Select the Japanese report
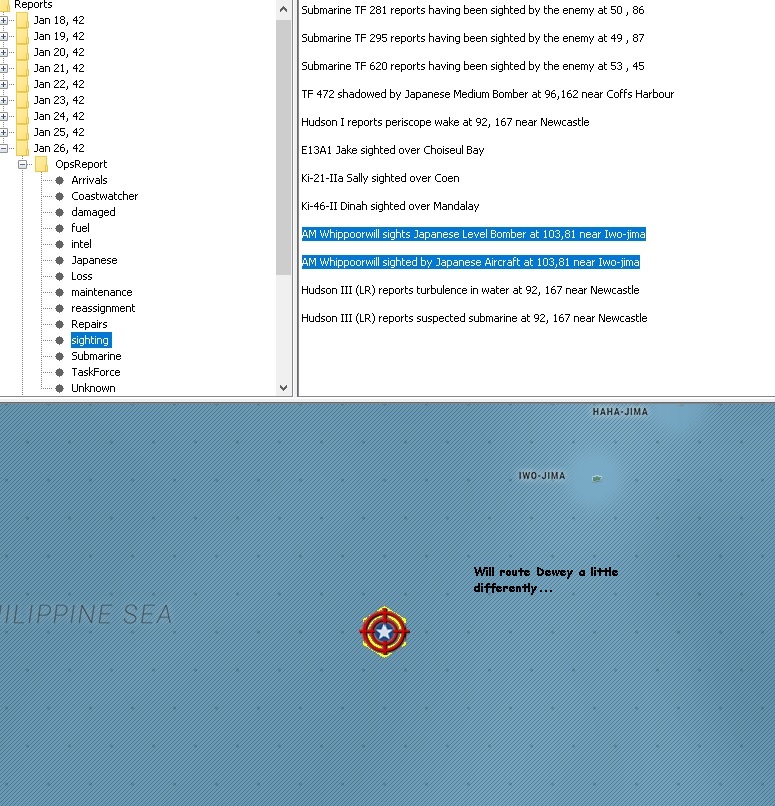 click(94, 260)
